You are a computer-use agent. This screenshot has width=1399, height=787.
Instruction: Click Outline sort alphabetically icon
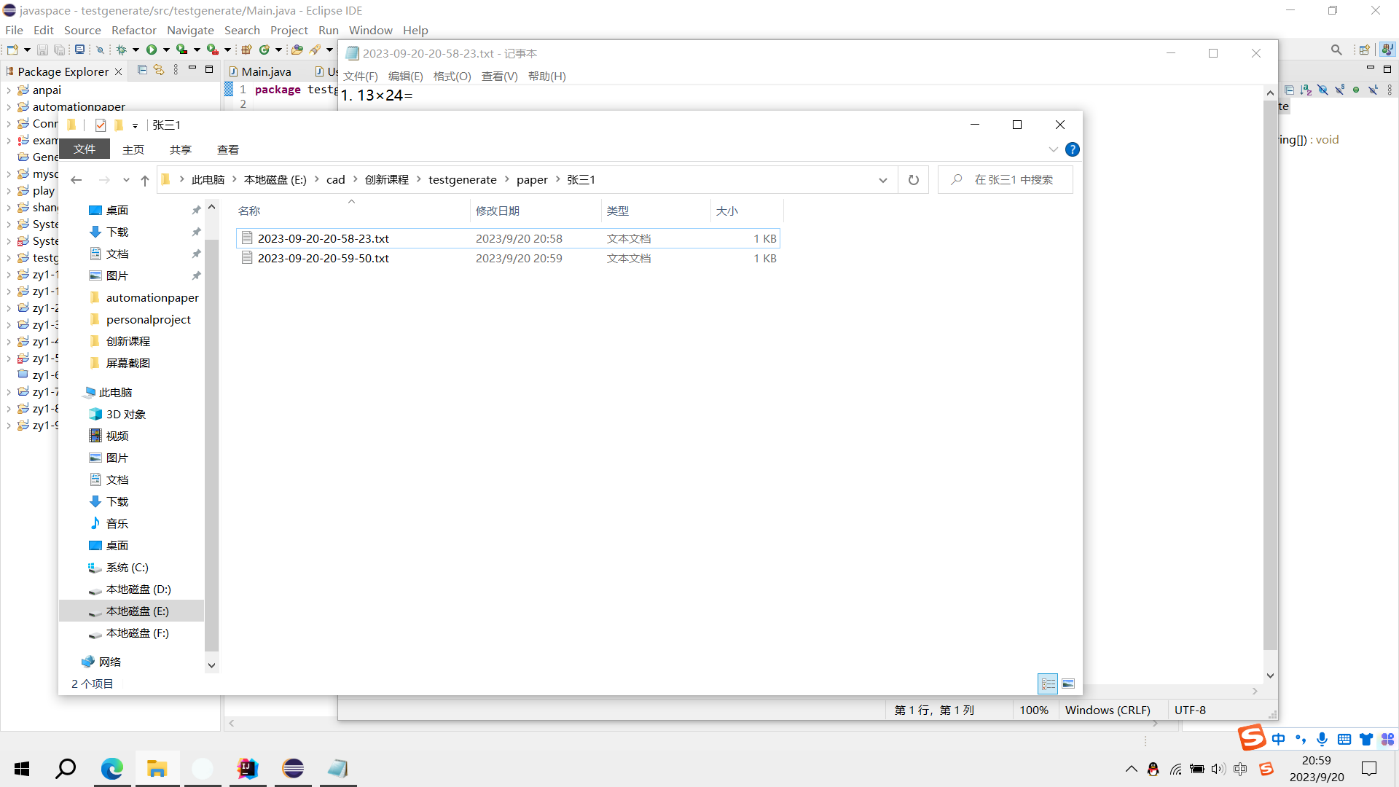click(x=1305, y=90)
